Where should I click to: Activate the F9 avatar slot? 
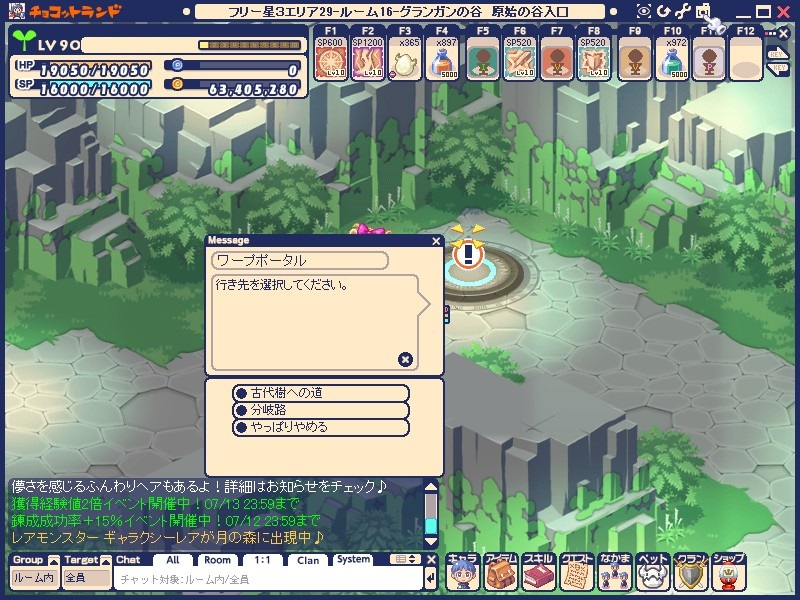(x=635, y=58)
